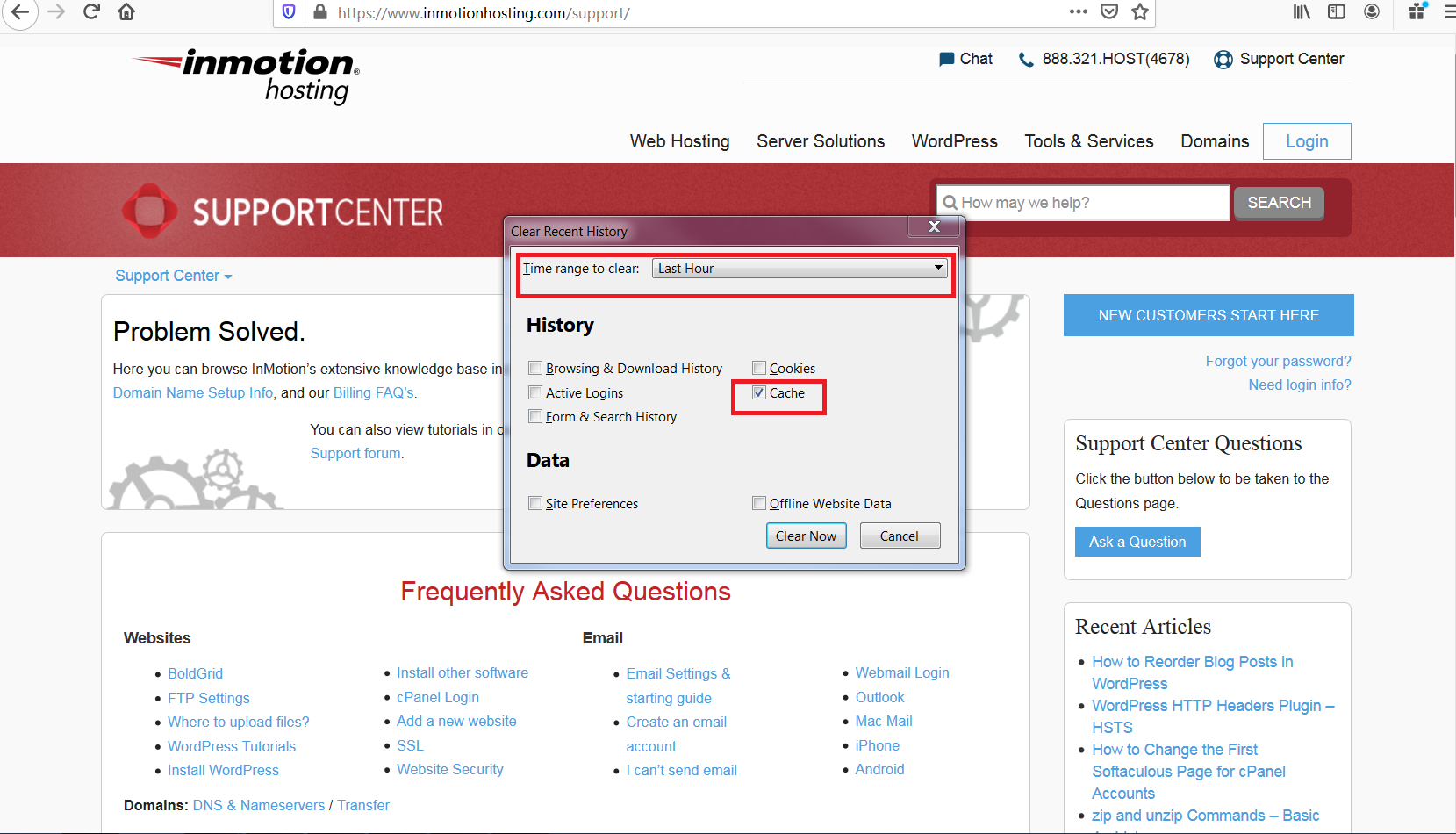Save page to Pocket icon
Screen dimensions: 1456x834
(x=1109, y=12)
